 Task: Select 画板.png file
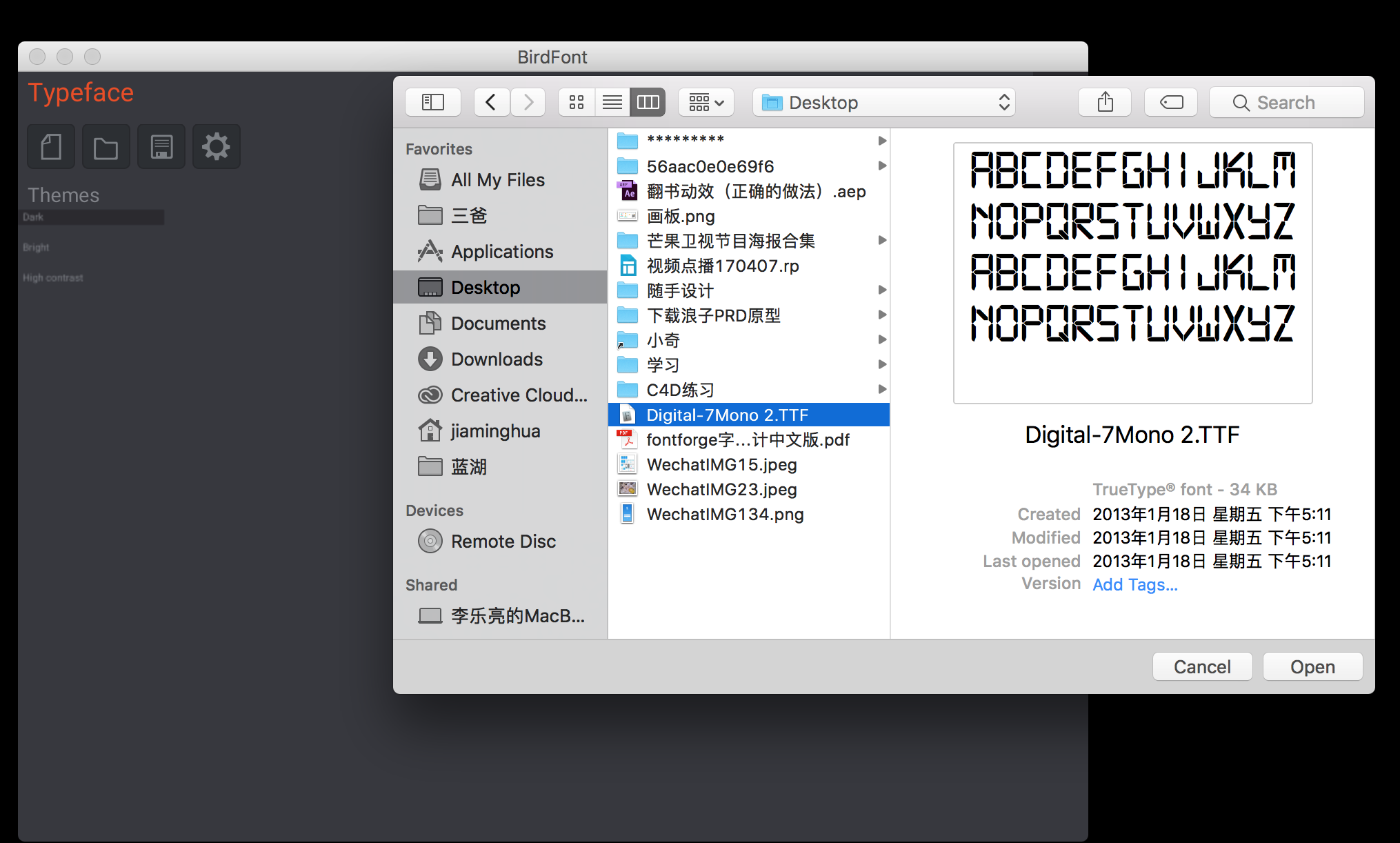pyautogui.click(x=749, y=216)
